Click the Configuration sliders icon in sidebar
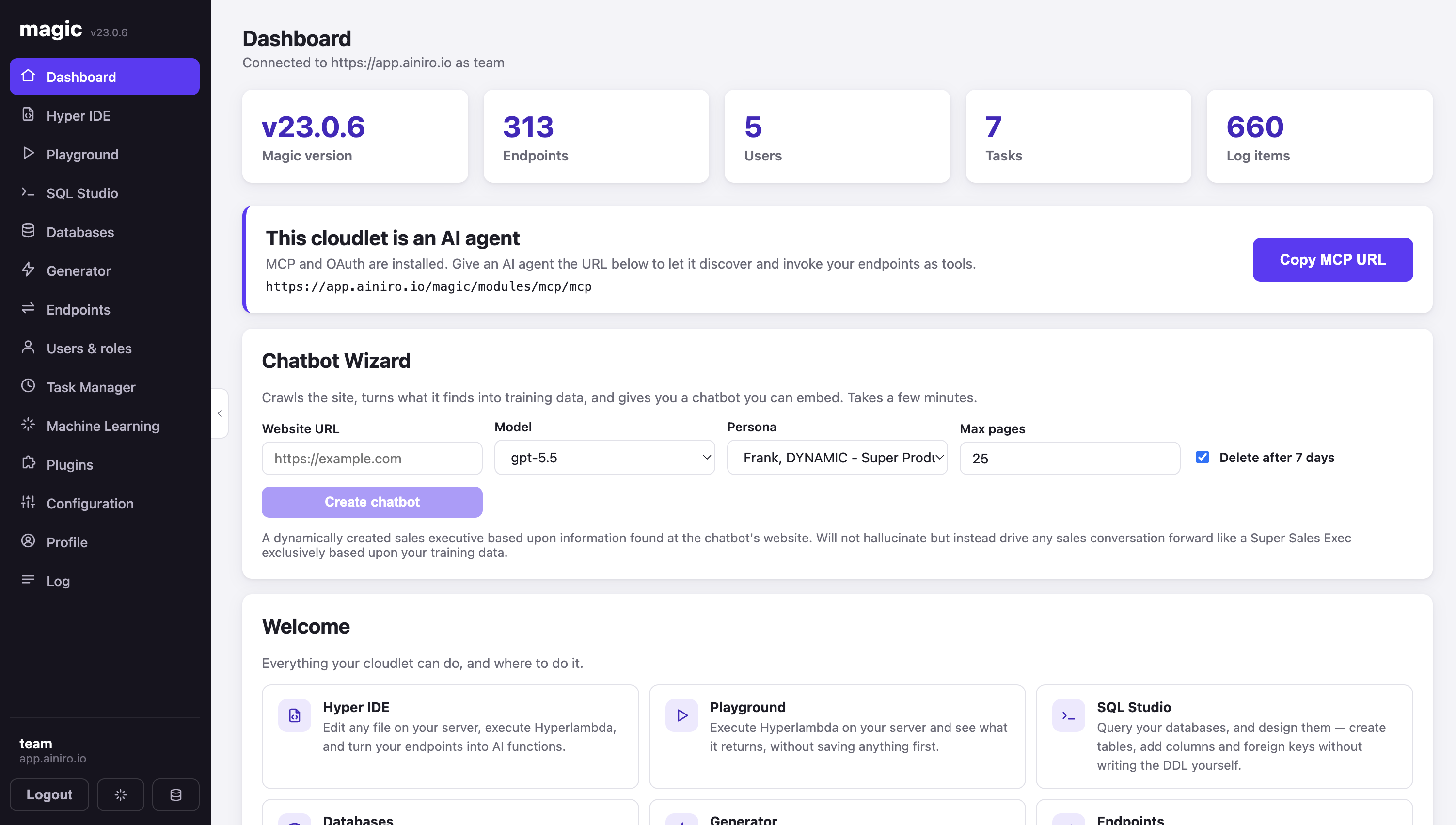This screenshot has height=825, width=1456. coord(28,503)
